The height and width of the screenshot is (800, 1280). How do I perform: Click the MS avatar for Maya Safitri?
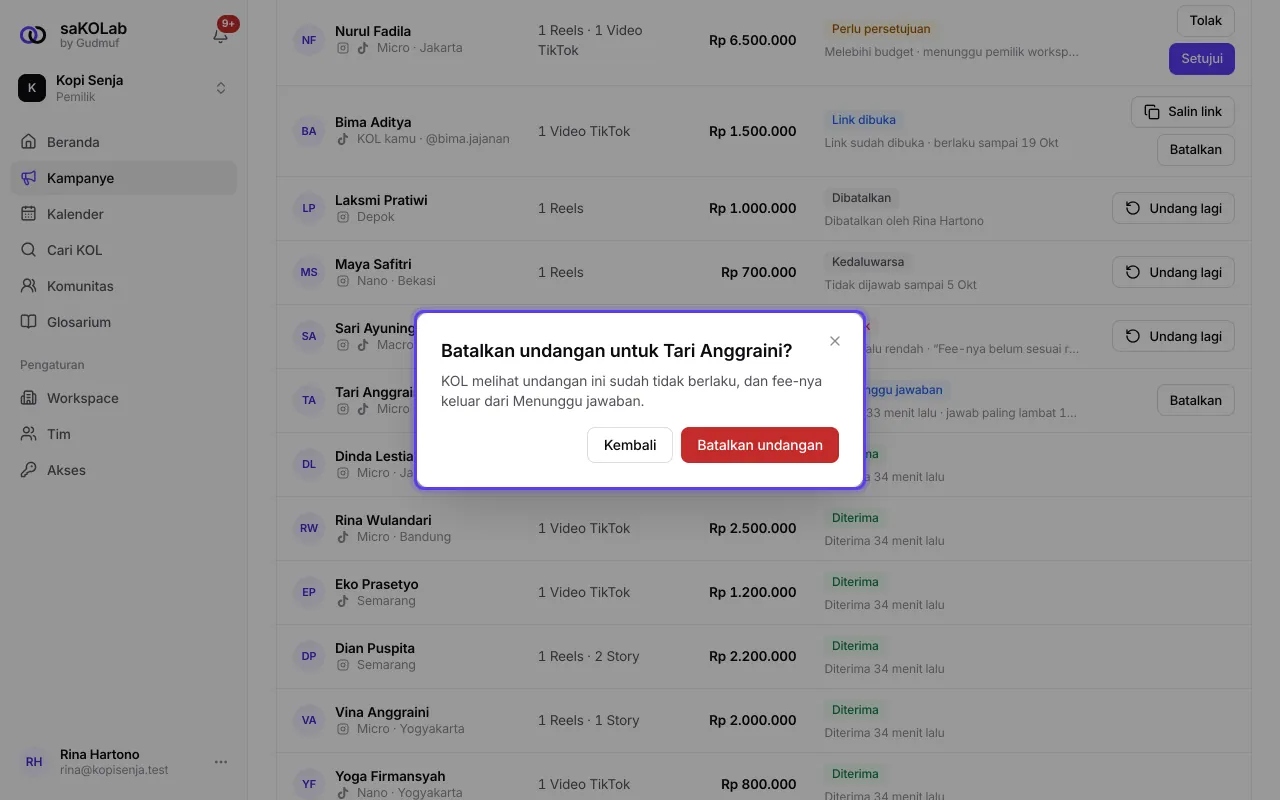click(309, 272)
